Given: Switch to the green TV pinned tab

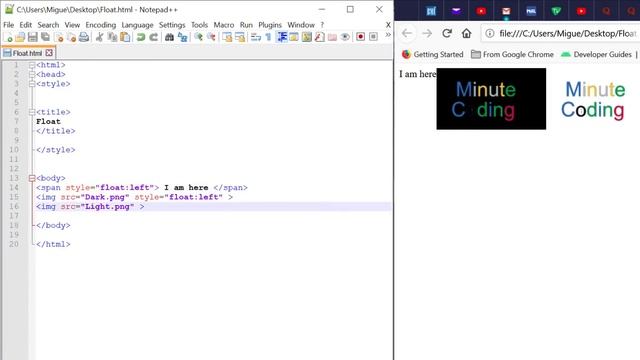Looking at the screenshot, I should point(556,11).
